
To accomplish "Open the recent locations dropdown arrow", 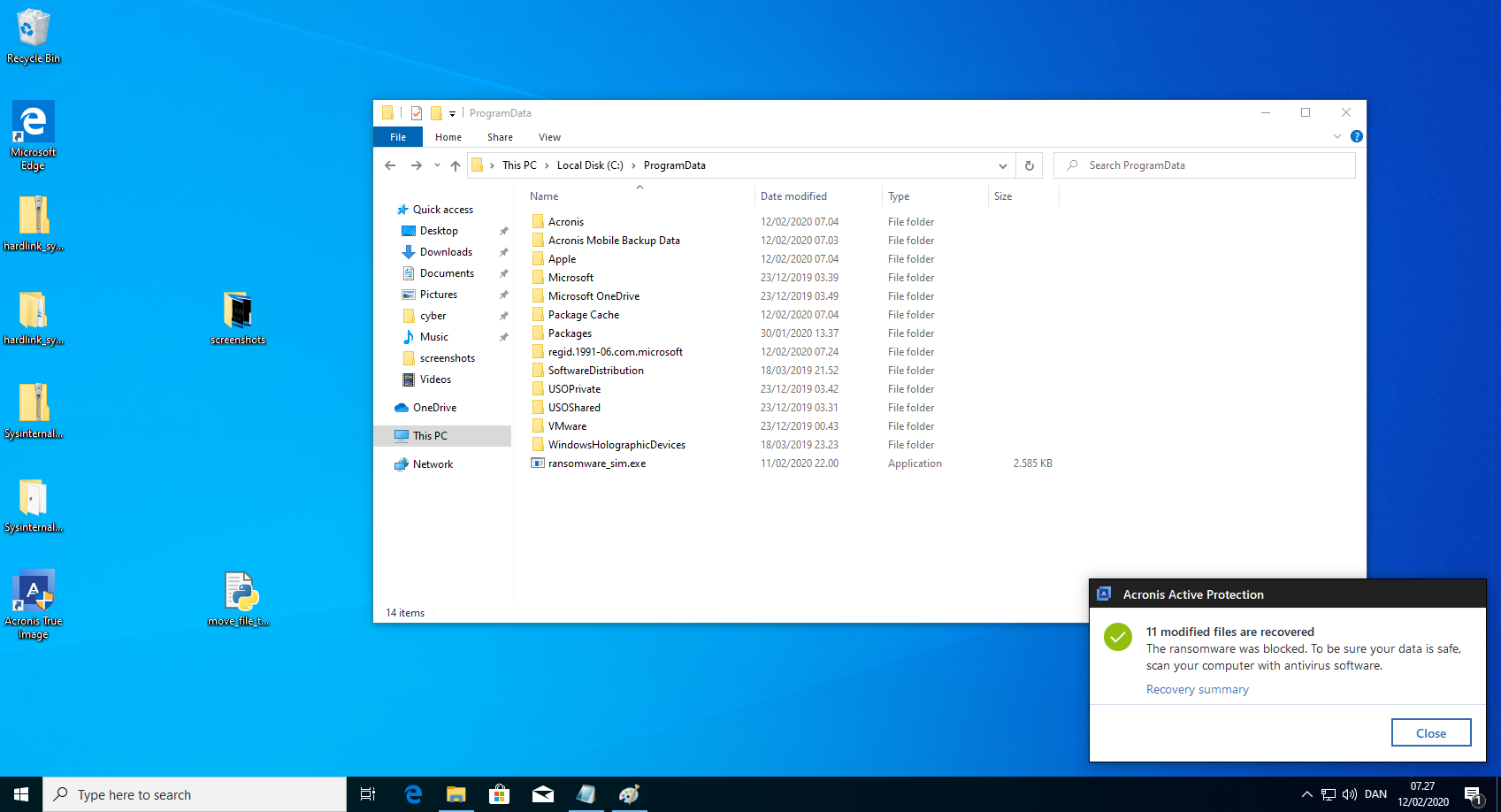I will [x=437, y=165].
